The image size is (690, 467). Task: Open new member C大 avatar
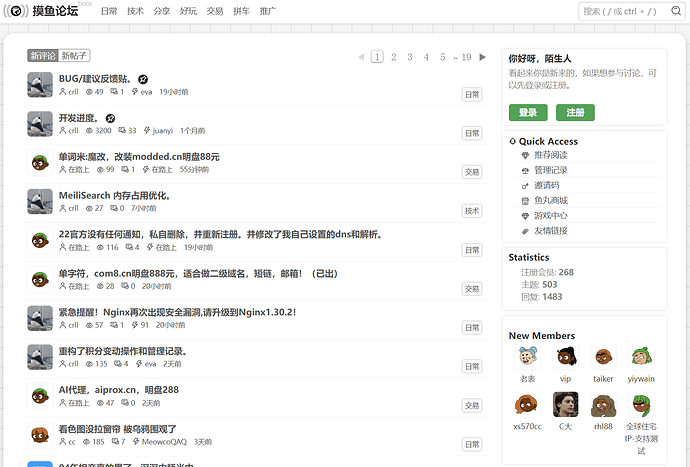[x=565, y=404]
